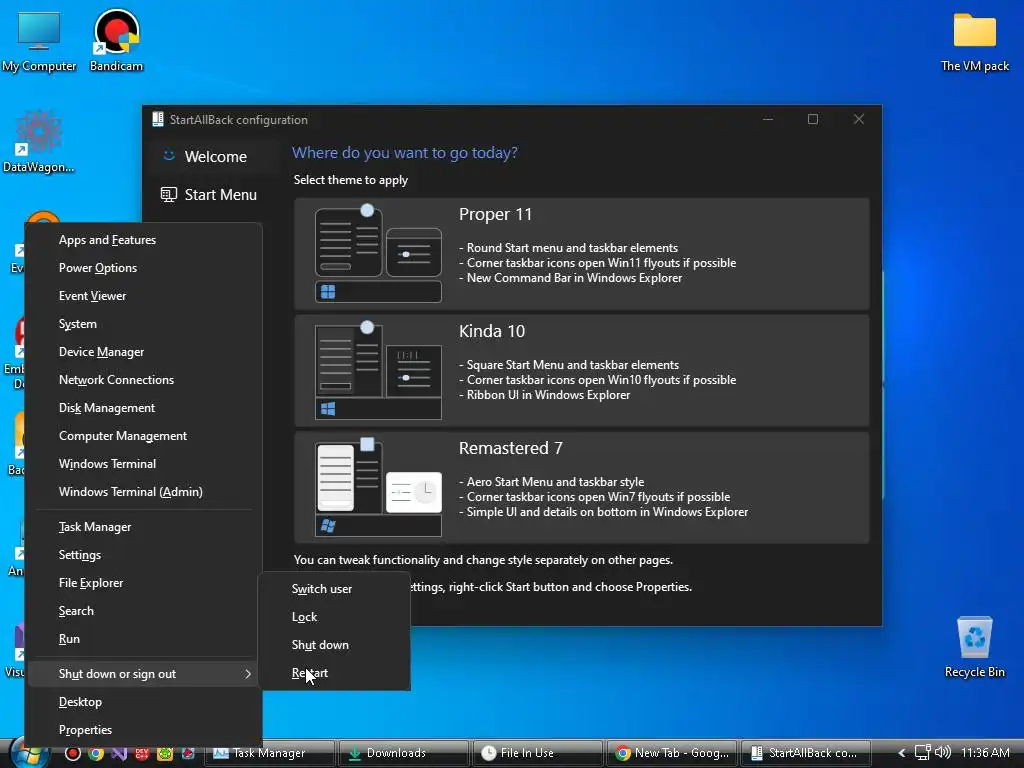Apply the Remastered 7 theme
Image resolution: width=1024 pixels, height=768 pixels.
point(582,488)
